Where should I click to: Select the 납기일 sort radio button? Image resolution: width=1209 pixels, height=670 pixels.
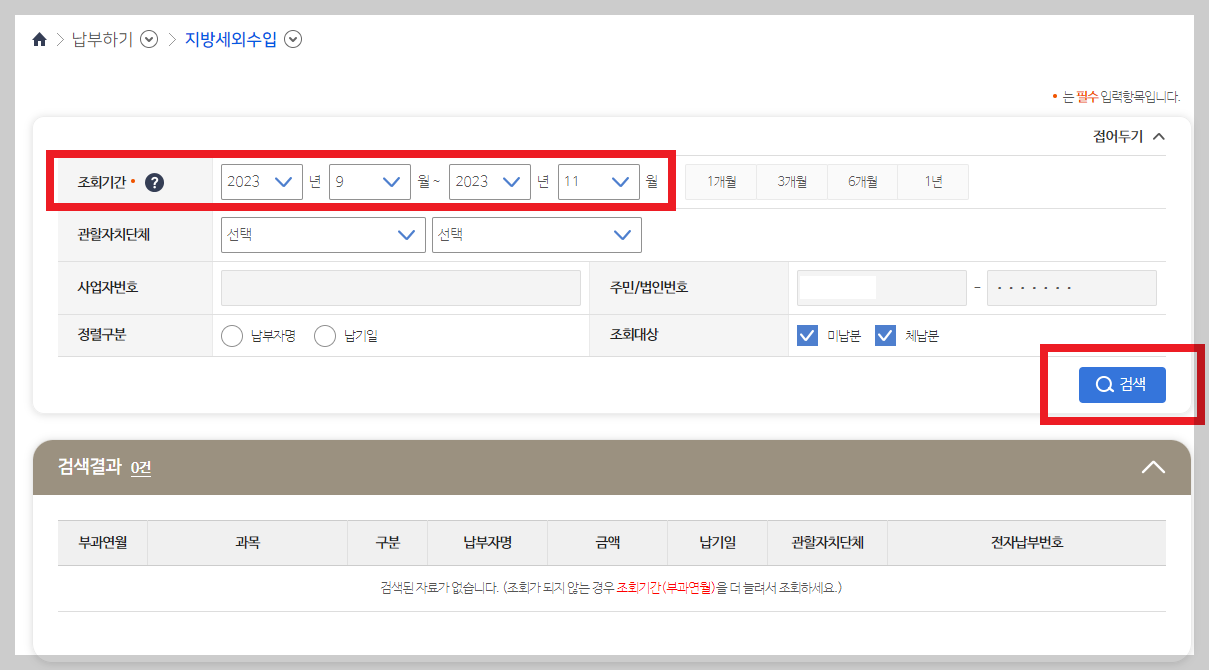(x=325, y=335)
